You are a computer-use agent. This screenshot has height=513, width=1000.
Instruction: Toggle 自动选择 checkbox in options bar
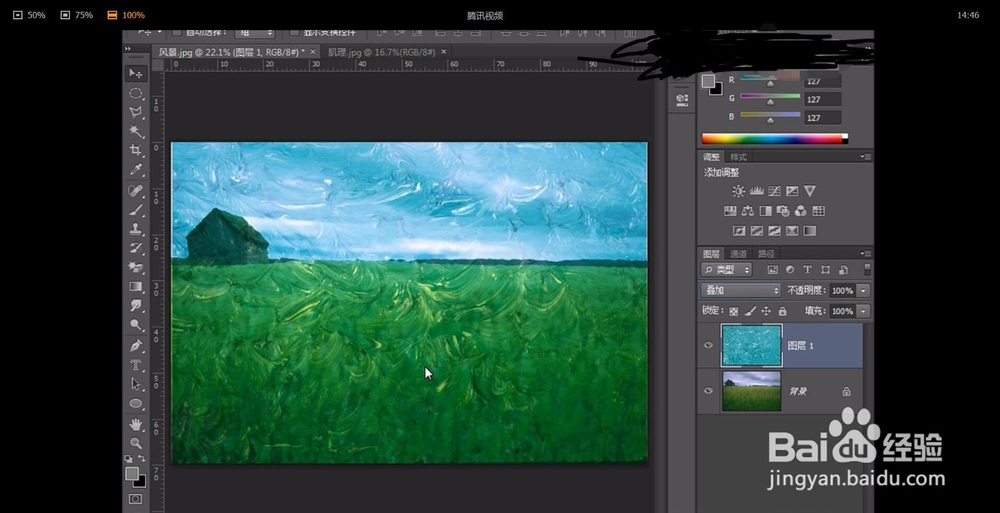177,32
